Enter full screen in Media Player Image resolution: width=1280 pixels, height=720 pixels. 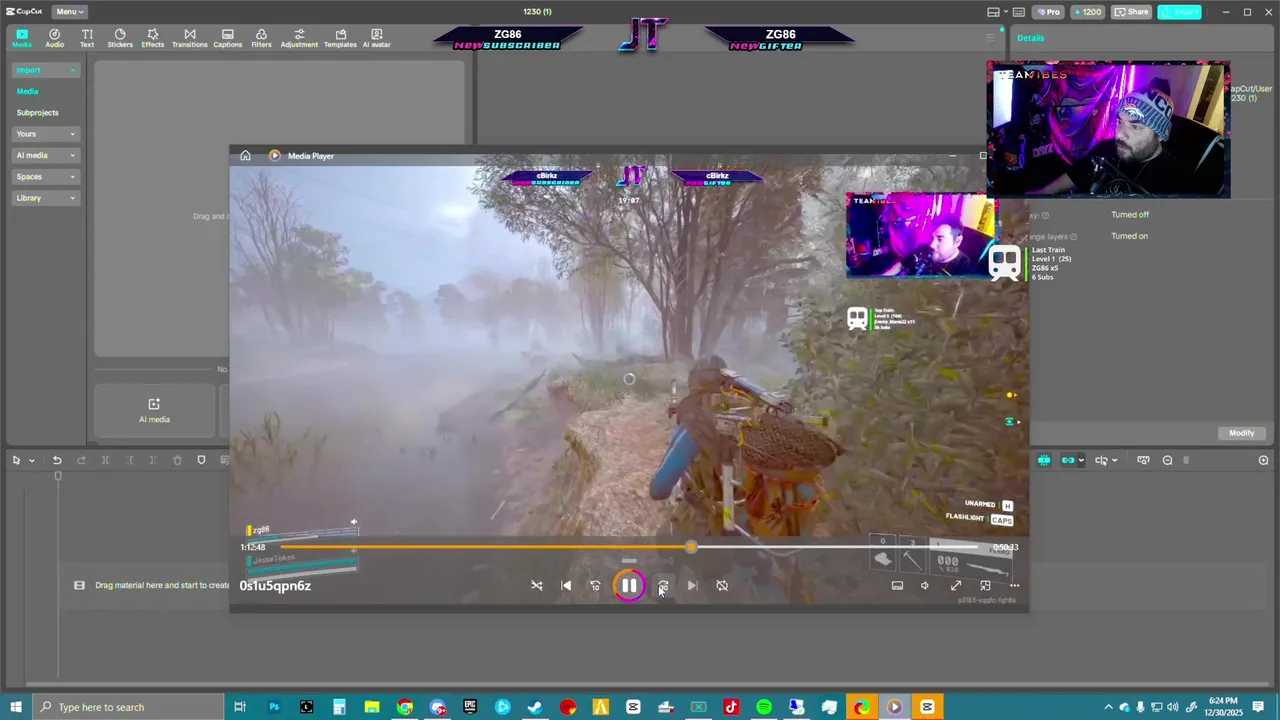click(x=956, y=586)
